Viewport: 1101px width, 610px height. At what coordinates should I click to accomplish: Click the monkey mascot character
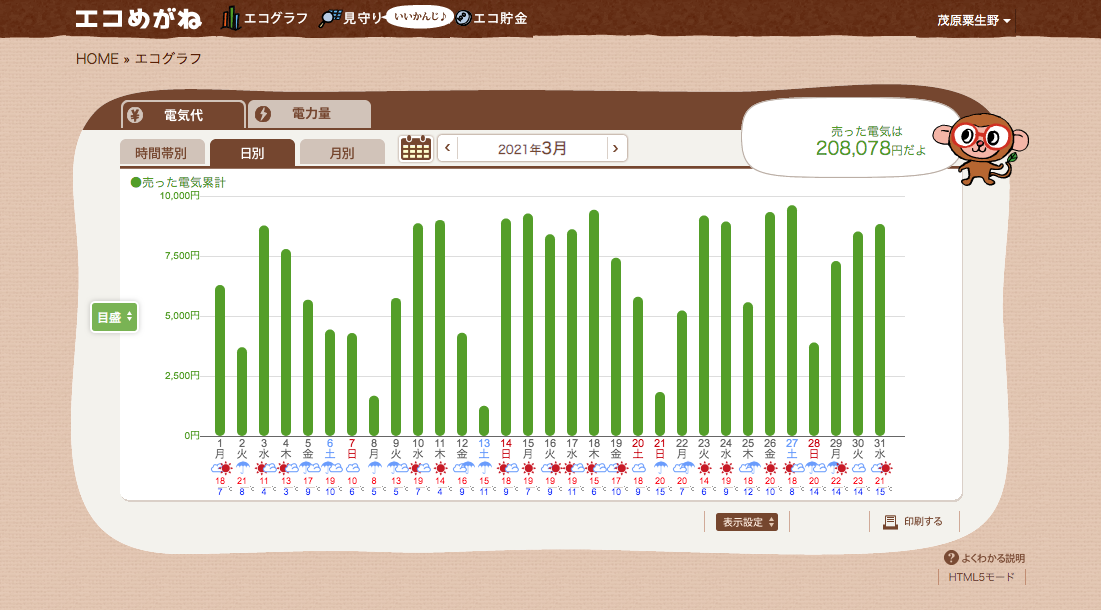point(981,149)
